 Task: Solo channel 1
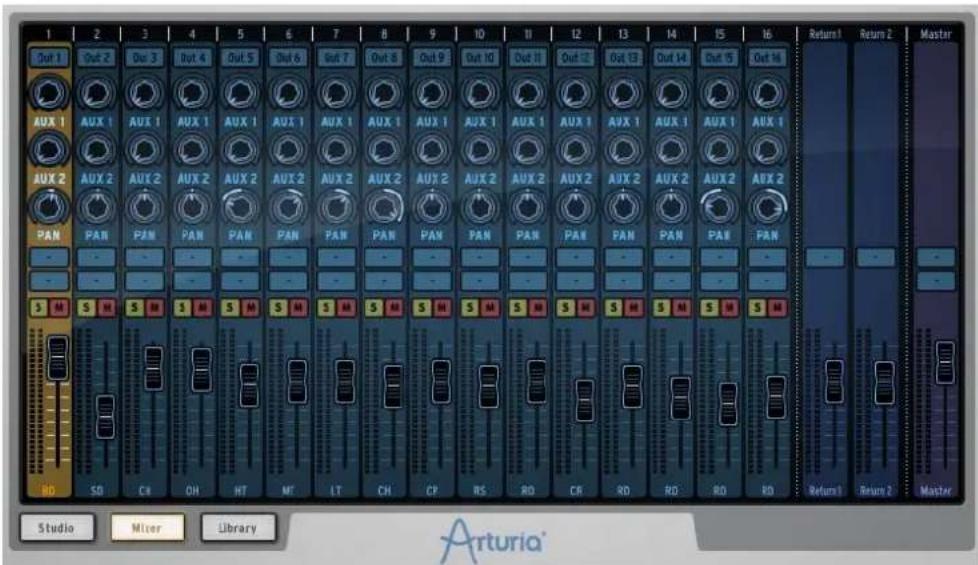click(39, 307)
